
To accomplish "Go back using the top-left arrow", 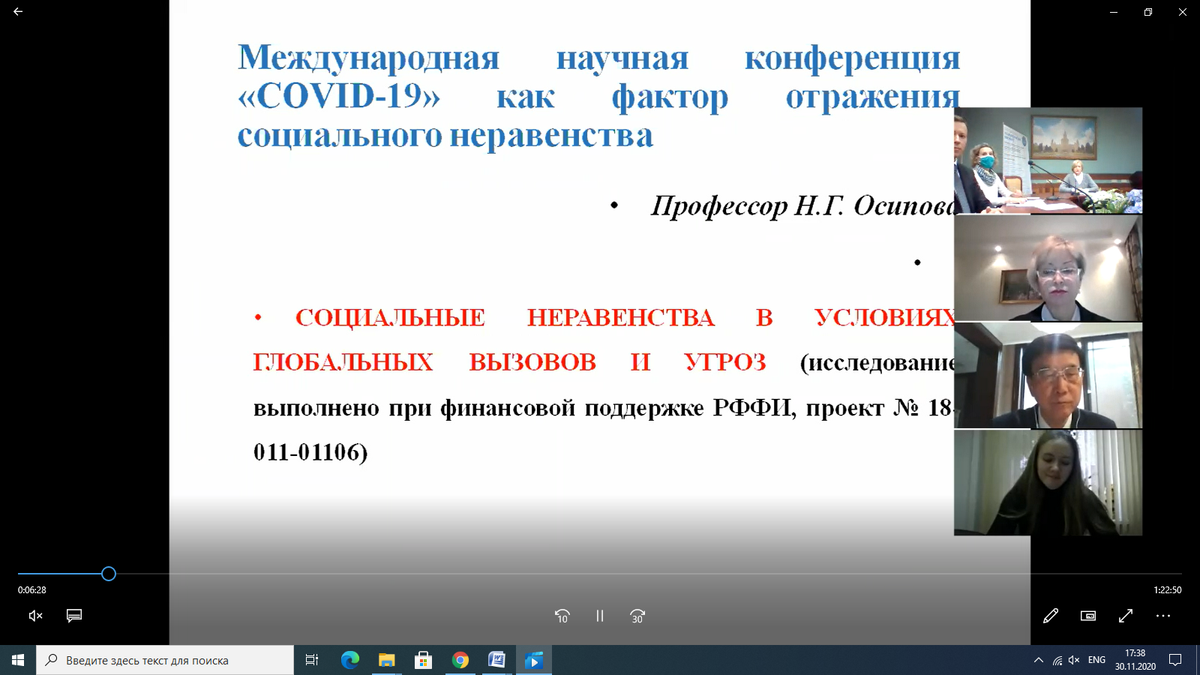I will 18,12.
